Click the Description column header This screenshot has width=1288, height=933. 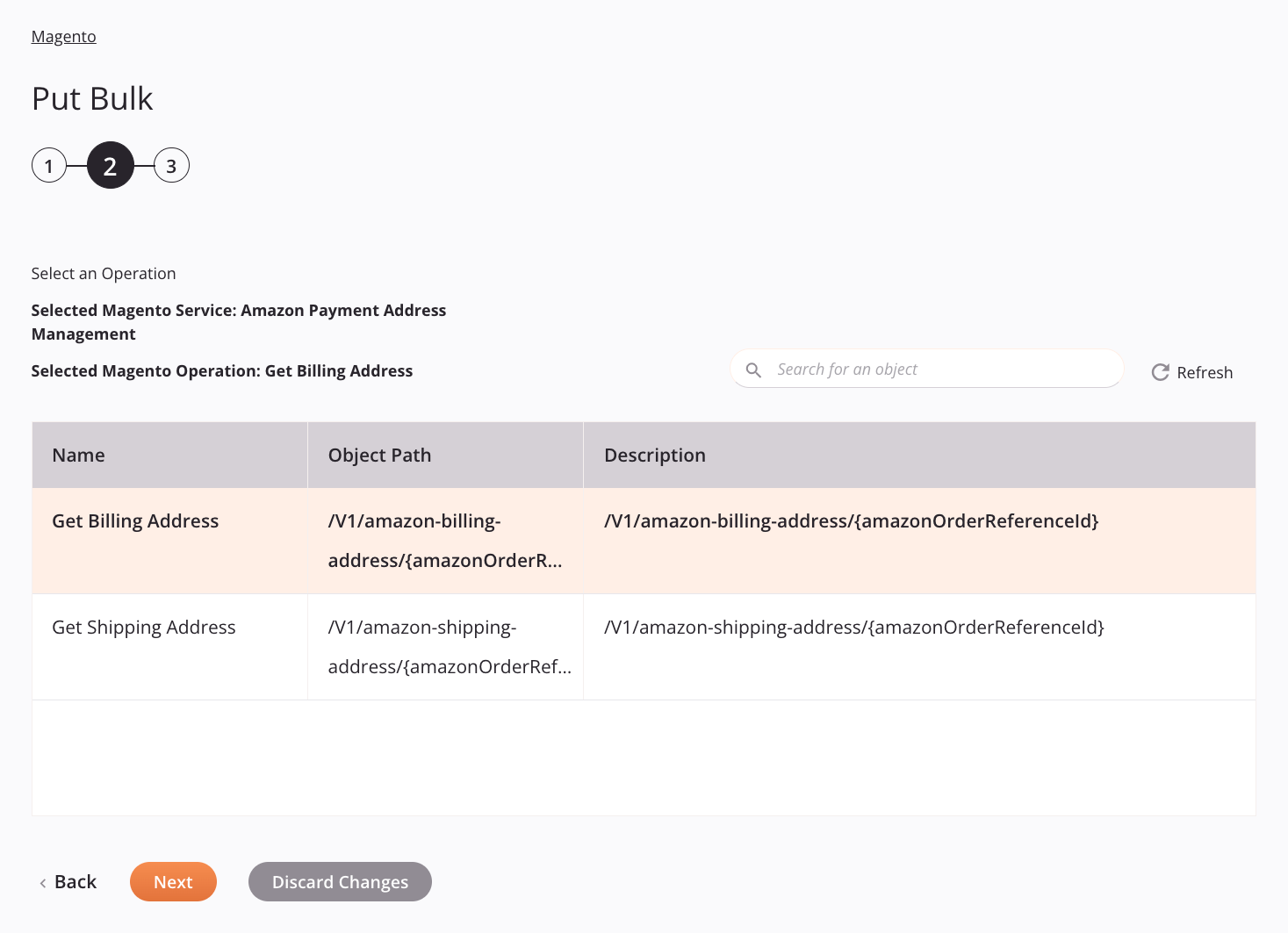pyautogui.click(x=919, y=455)
